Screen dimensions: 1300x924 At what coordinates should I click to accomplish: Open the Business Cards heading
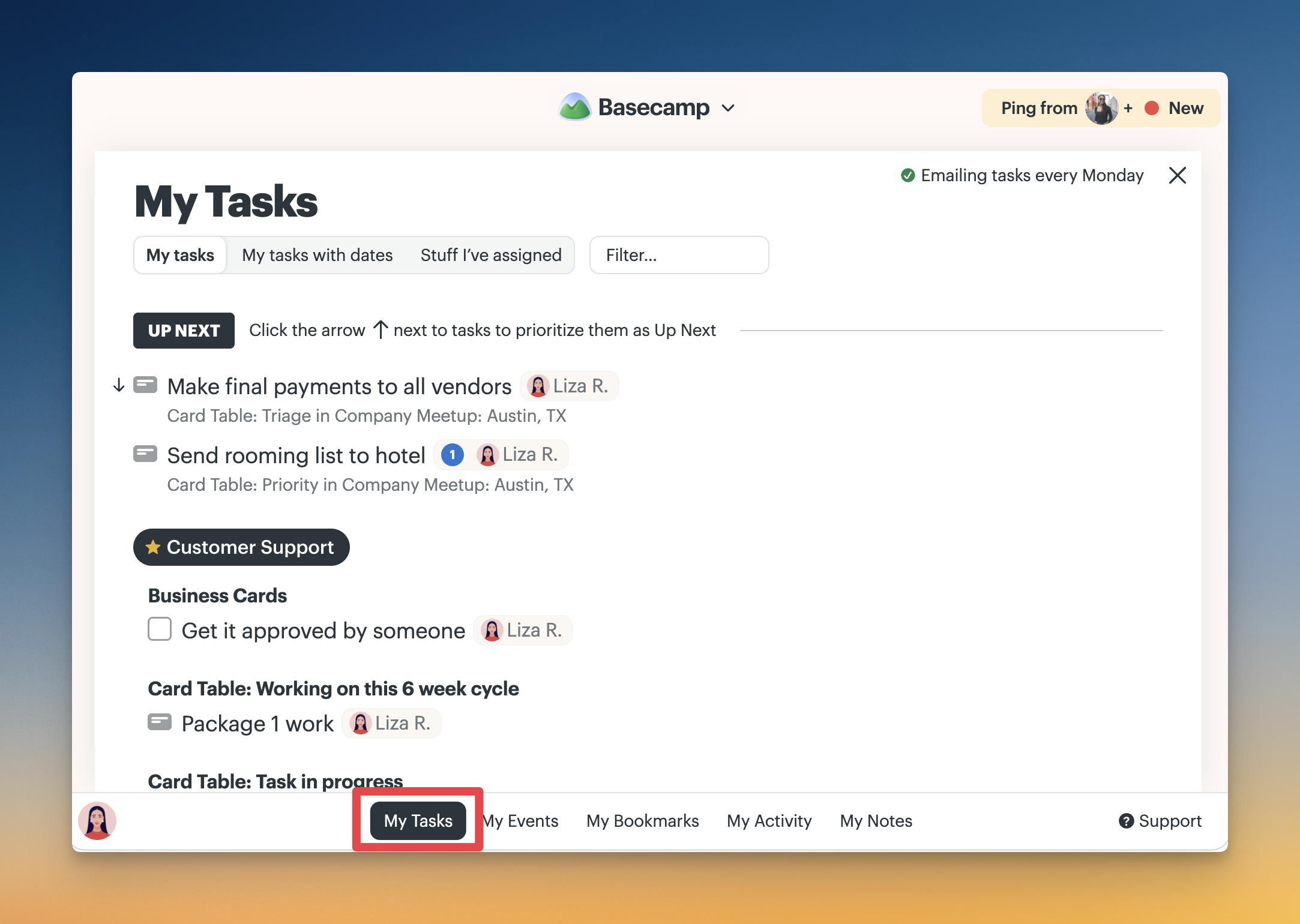pos(217,596)
